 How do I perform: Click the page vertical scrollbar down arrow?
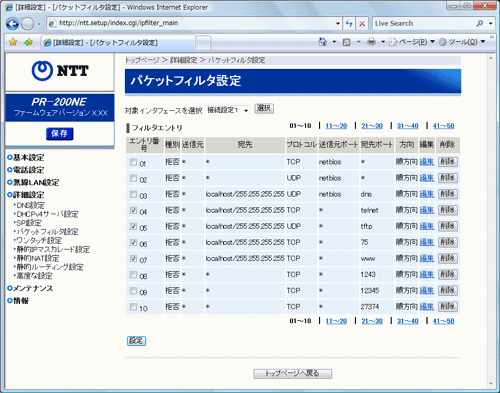tap(491, 384)
